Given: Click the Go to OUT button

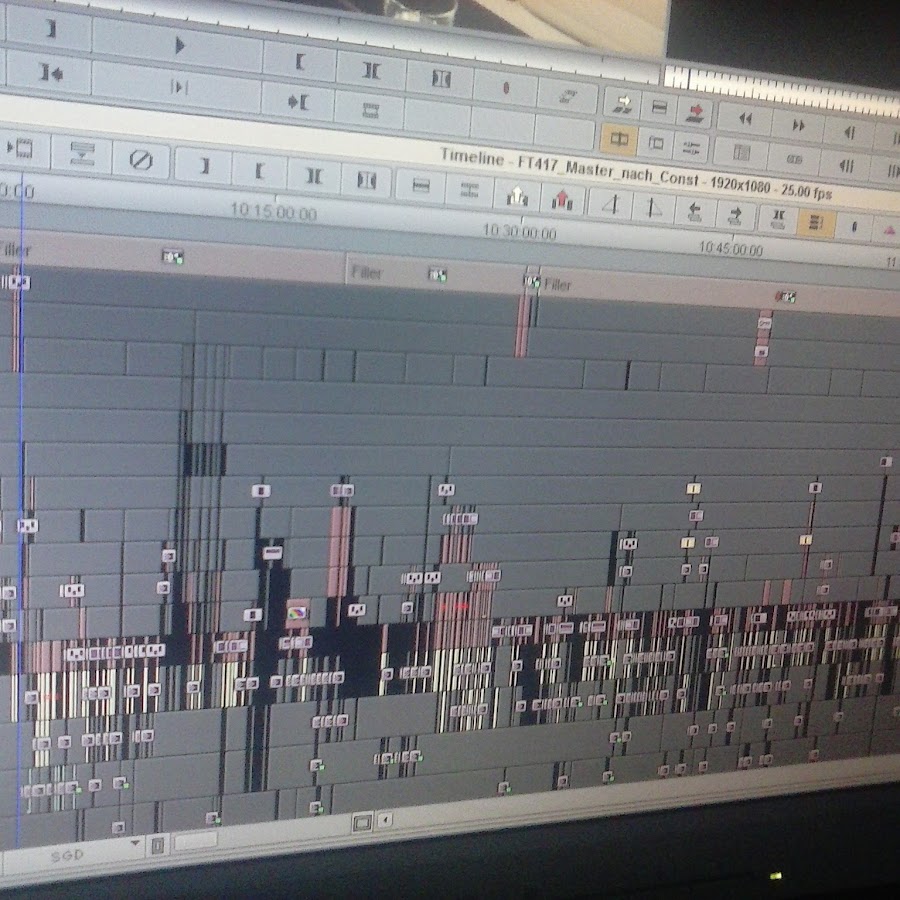Looking at the screenshot, I should (x=297, y=102).
